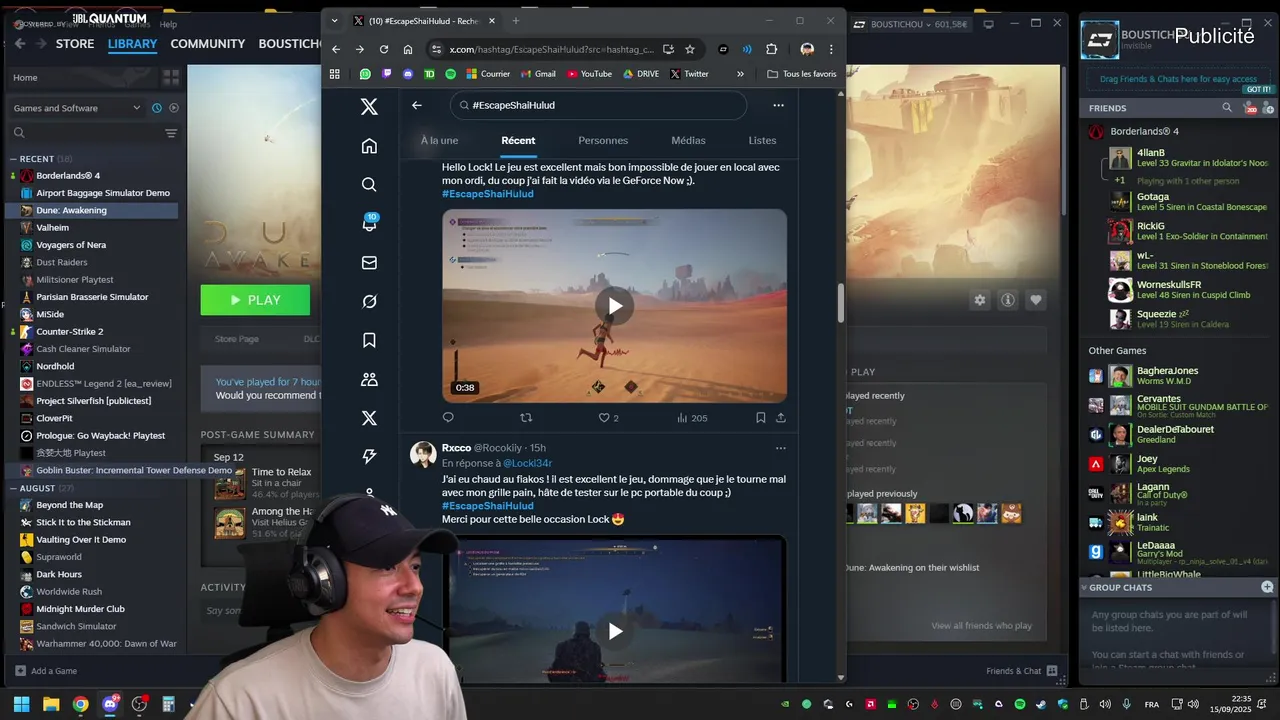This screenshot has width=1280, height=720.
Task: Retweet the GeForce Now video tweet
Action: [526, 418]
